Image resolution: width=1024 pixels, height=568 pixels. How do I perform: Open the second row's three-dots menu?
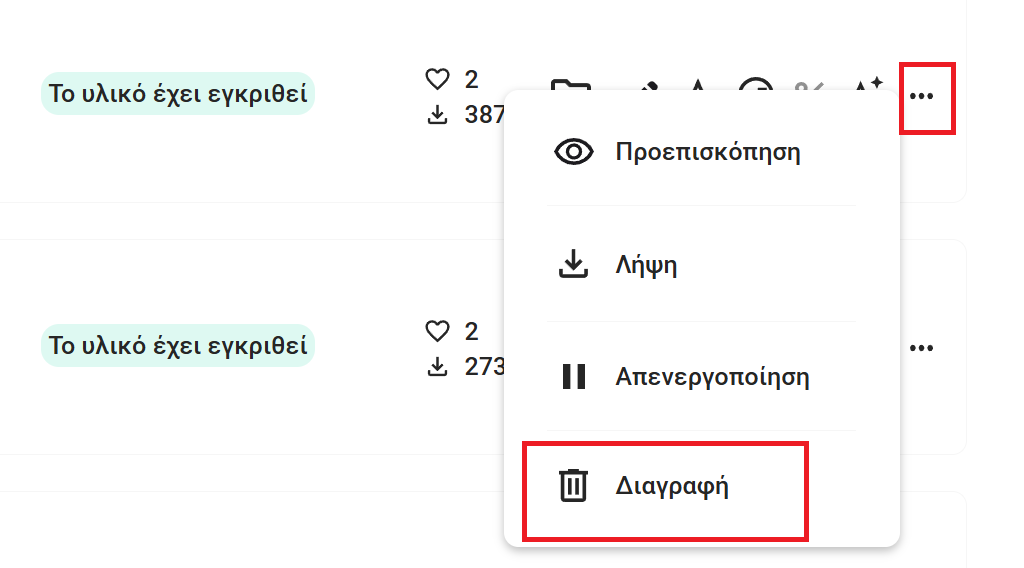pyautogui.click(x=921, y=348)
